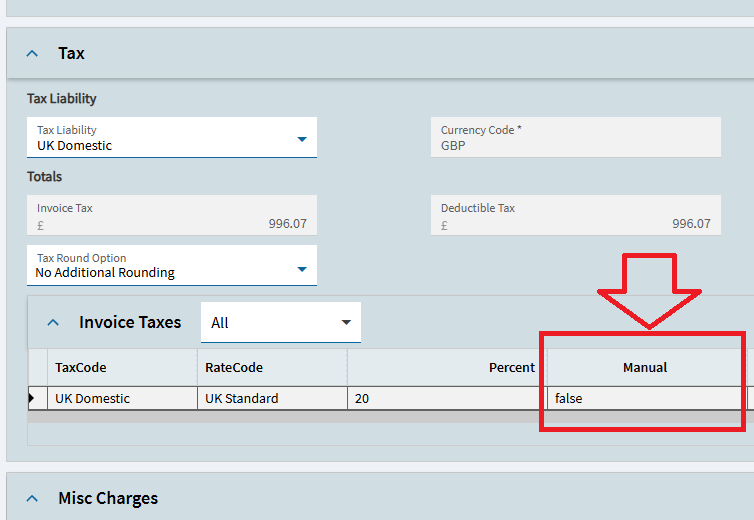Select the UK Standard rate code cell
Viewport: 754px width, 520px height.
[272, 398]
